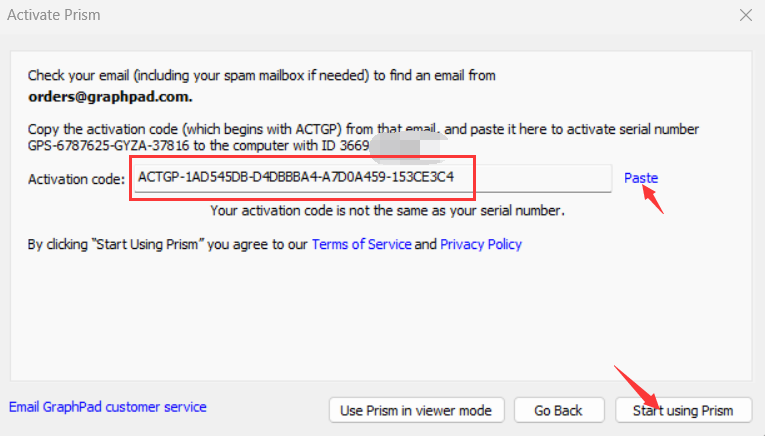Screen dimensions: 765x436
Task: Click the "Check your email" instruction line
Action: coord(262,75)
